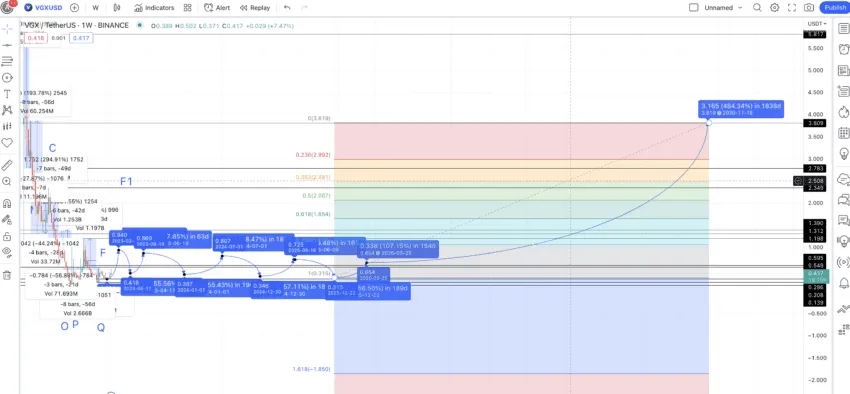850x394 pixels.
Task: Click the letter C chart annotation
Action: [x=53, y=148]
